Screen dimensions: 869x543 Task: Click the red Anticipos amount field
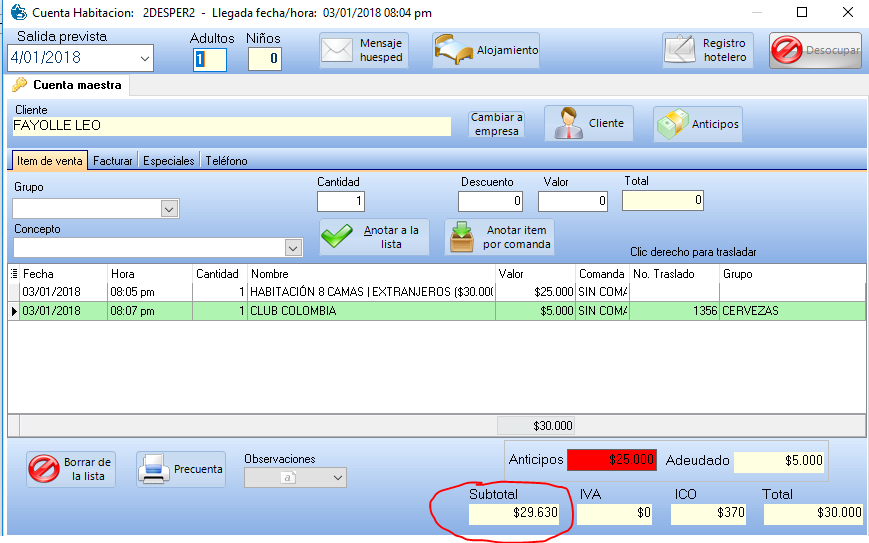point(611,460)
